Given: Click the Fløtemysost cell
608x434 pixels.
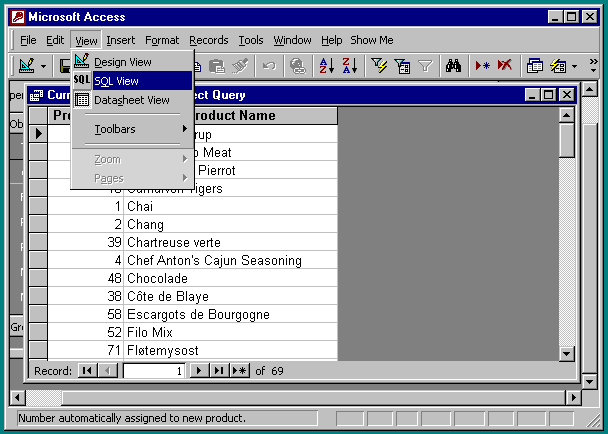Looking at the screenshot, I should [230, 350].
